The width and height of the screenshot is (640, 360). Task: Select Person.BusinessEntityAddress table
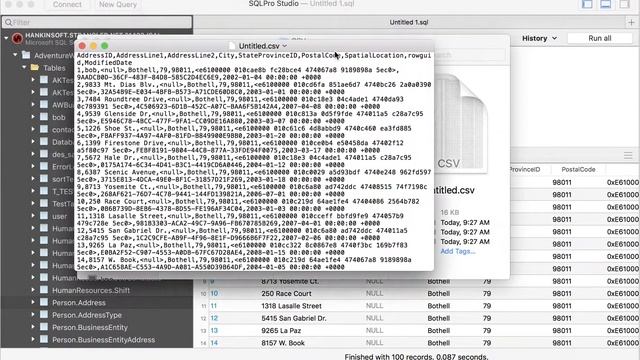pos(103,340)
